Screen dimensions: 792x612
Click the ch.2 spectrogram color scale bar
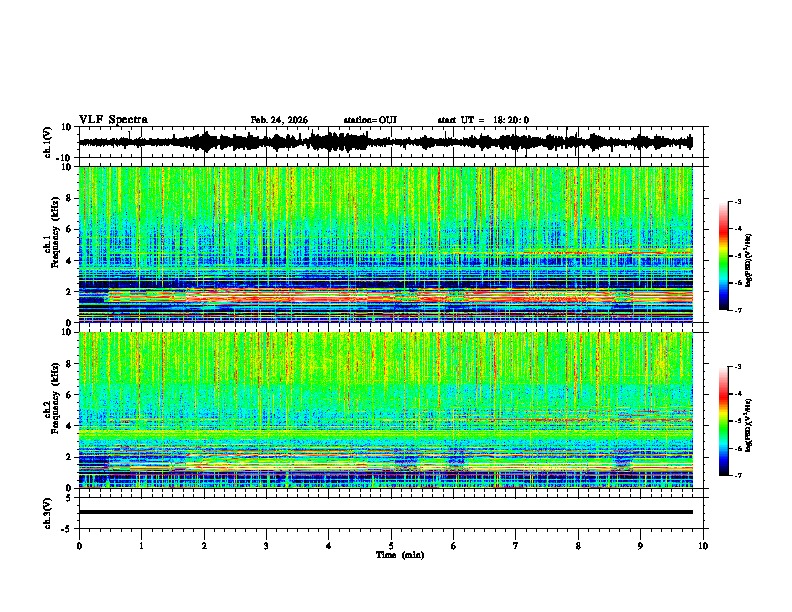coord(723,421)
